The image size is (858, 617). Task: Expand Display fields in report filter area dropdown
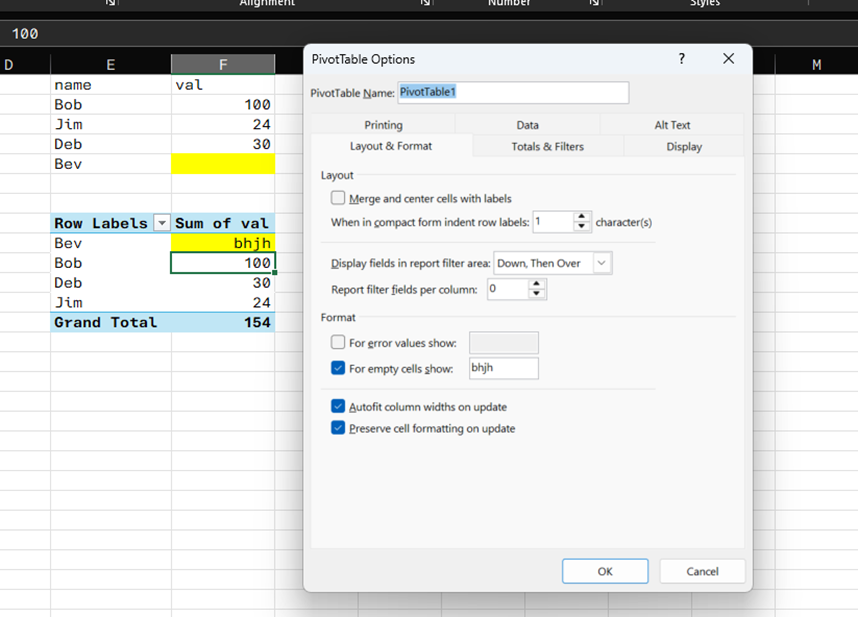point(601,263)
